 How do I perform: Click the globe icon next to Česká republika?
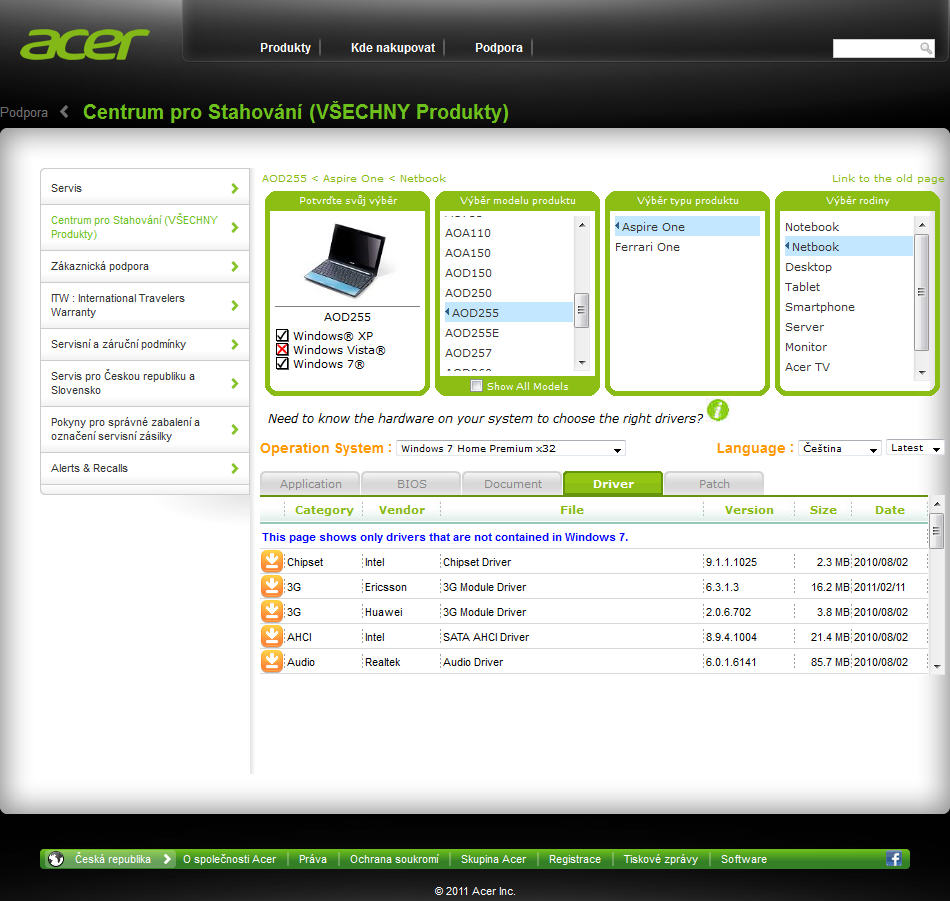point(56,859)
